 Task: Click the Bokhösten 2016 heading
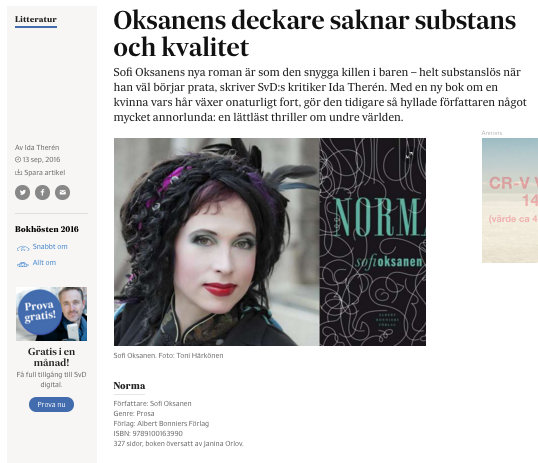click(x=47, y=229)
